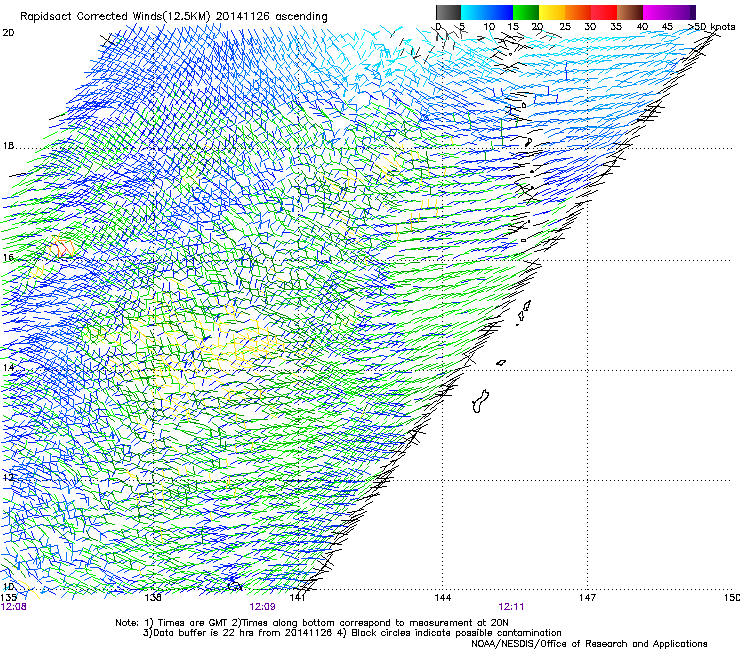This screenshot has width=740, height=650.
Task: Click the cyan segment of the wind speed legend
Action: [x=474, y=12]
